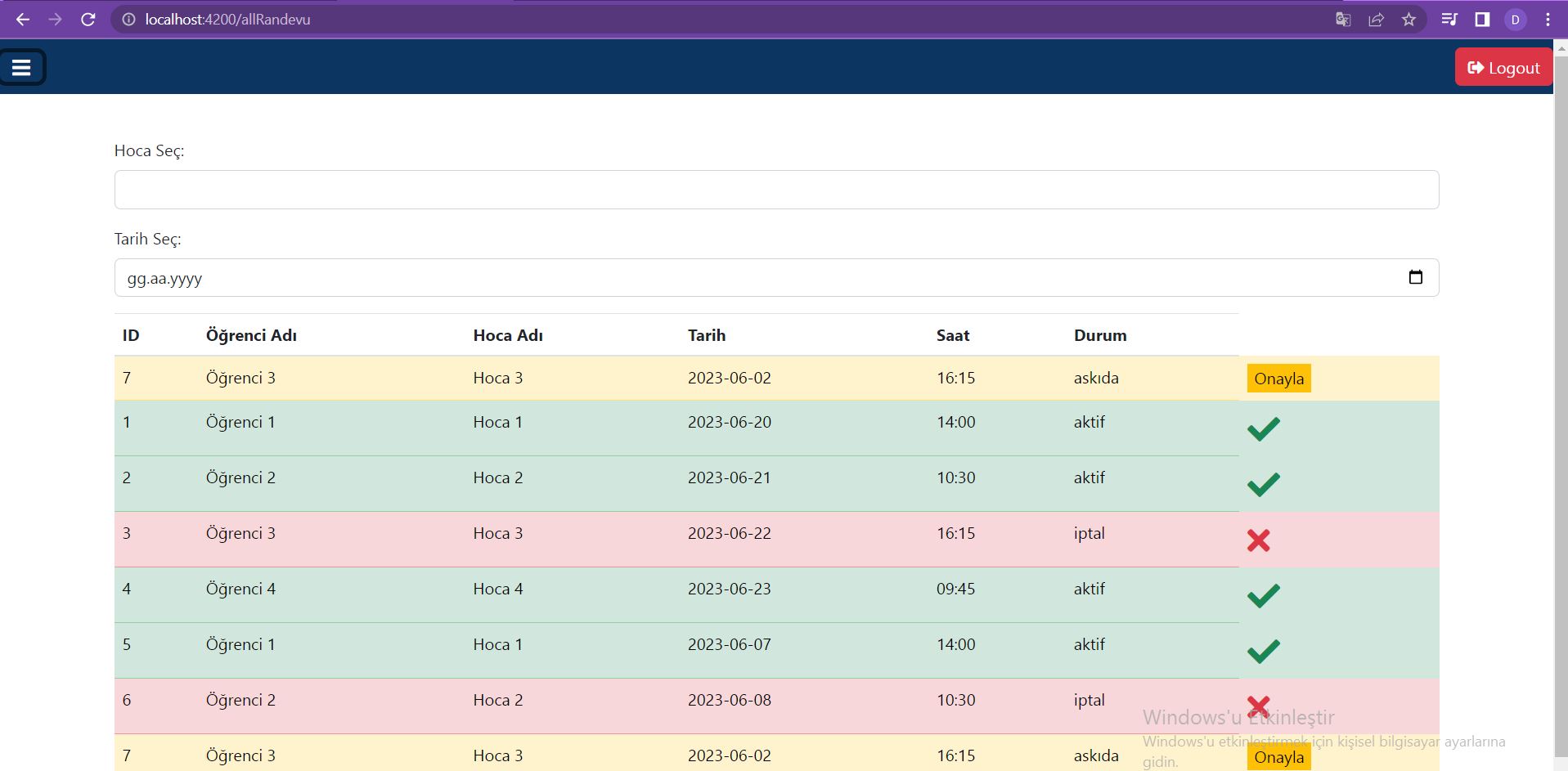The image size is (1568, 771).
Task: Focus the Tarih Seç date field
Action: pyautogui.click(x=776, y=278)
